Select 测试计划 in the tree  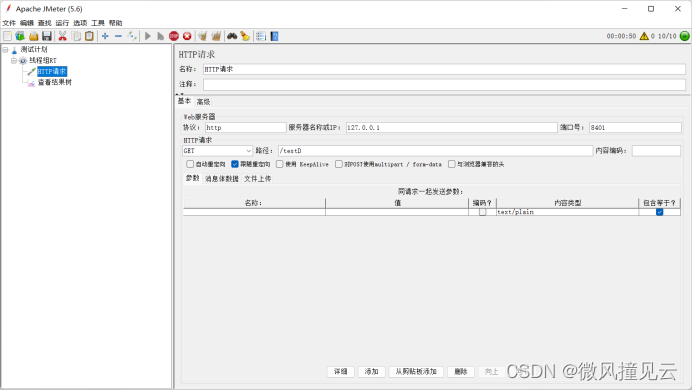click(x=34, y=49)
